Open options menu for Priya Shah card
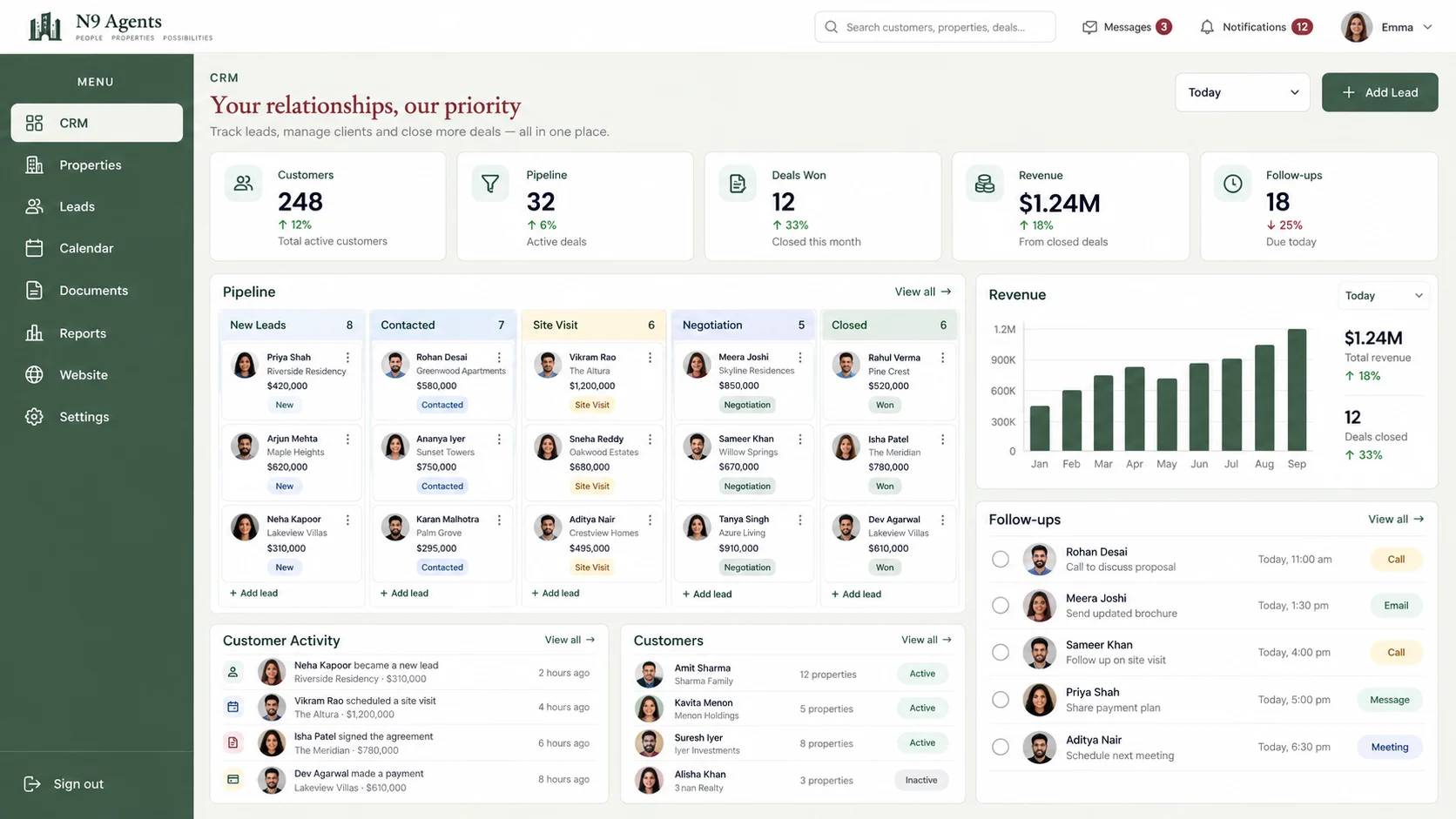Image resolution: width=1456 pixels, height=819 pixels. point(347,358)
